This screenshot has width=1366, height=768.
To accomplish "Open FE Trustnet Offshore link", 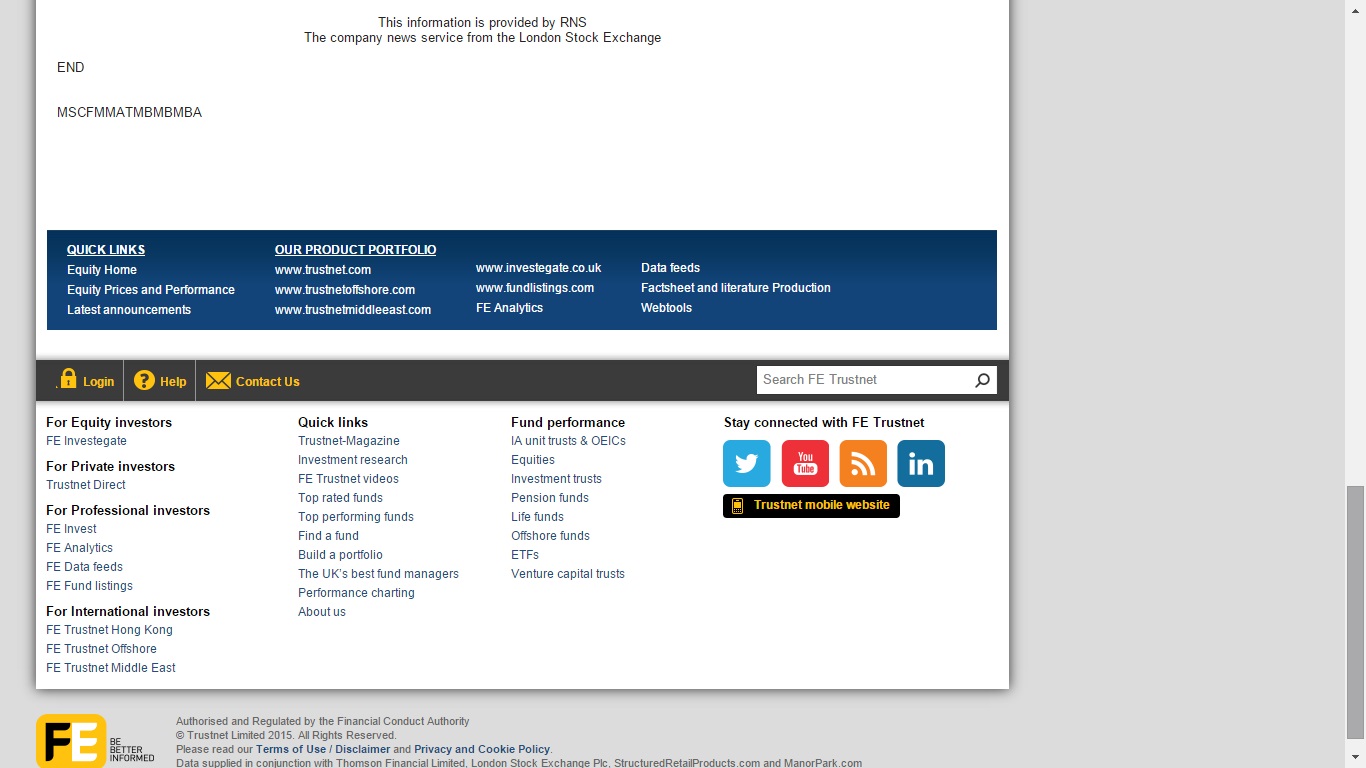I will point(102,649).
